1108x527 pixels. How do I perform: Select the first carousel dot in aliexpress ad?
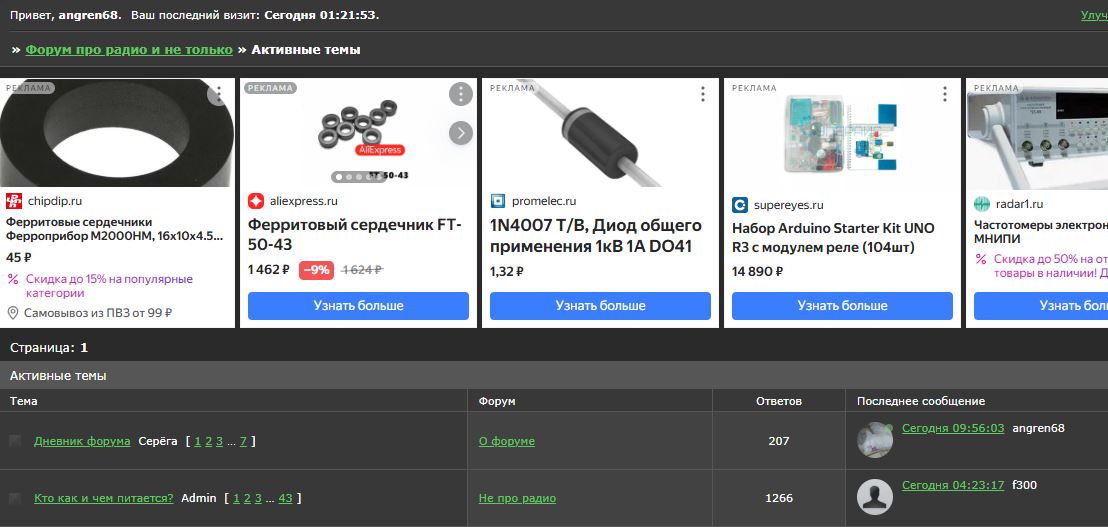click(x=339, y=177)
